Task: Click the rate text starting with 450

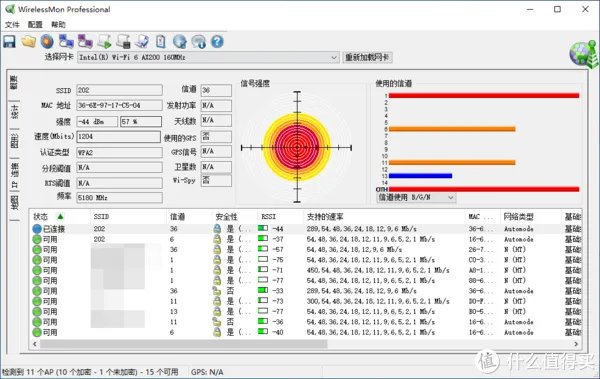Action: click(x=378, y=270)
